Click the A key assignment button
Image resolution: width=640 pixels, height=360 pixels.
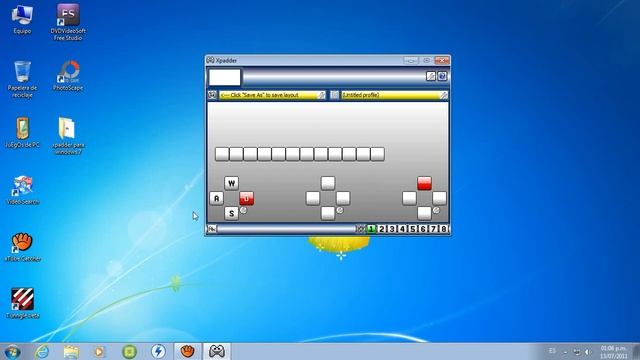coord(216,198)
